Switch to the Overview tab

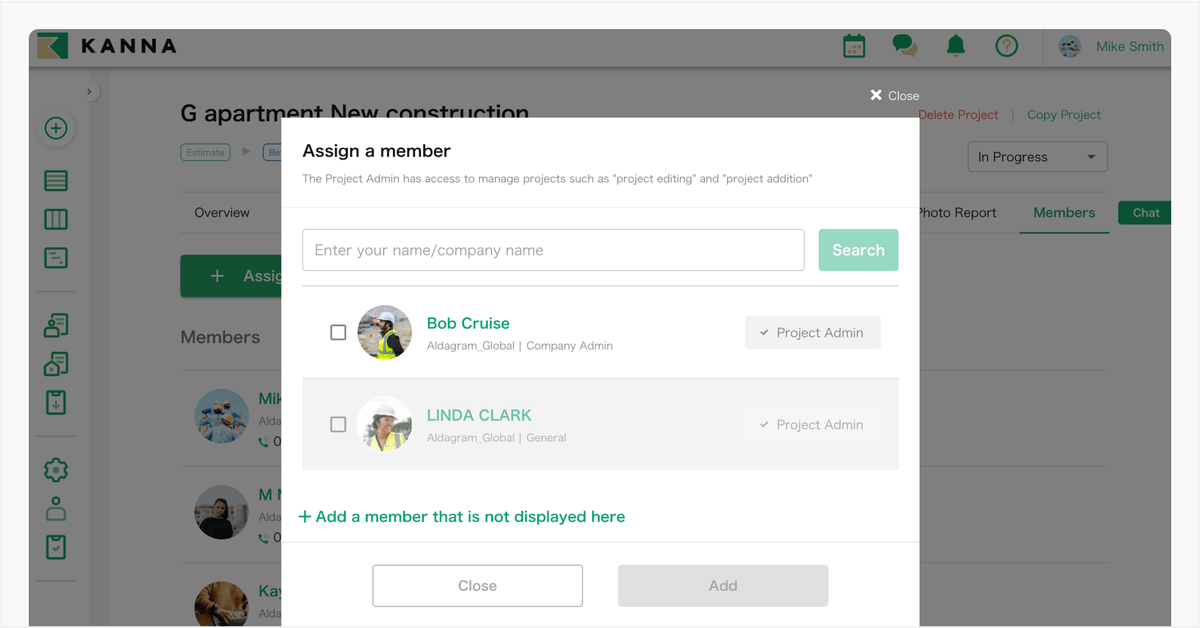pos(222,213)
